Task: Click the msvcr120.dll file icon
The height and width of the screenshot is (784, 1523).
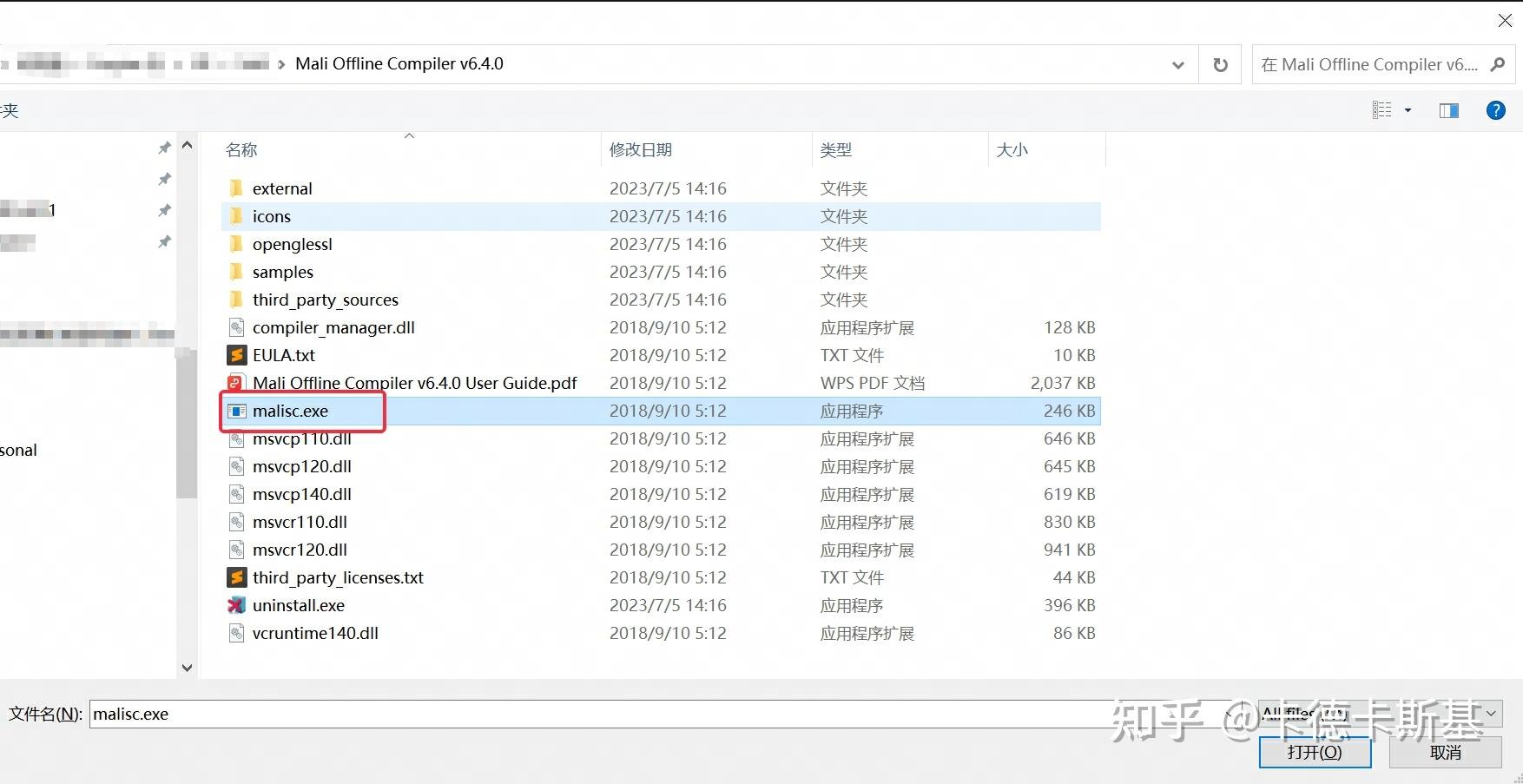Action: pyautogui.click(x=236, y=550)
